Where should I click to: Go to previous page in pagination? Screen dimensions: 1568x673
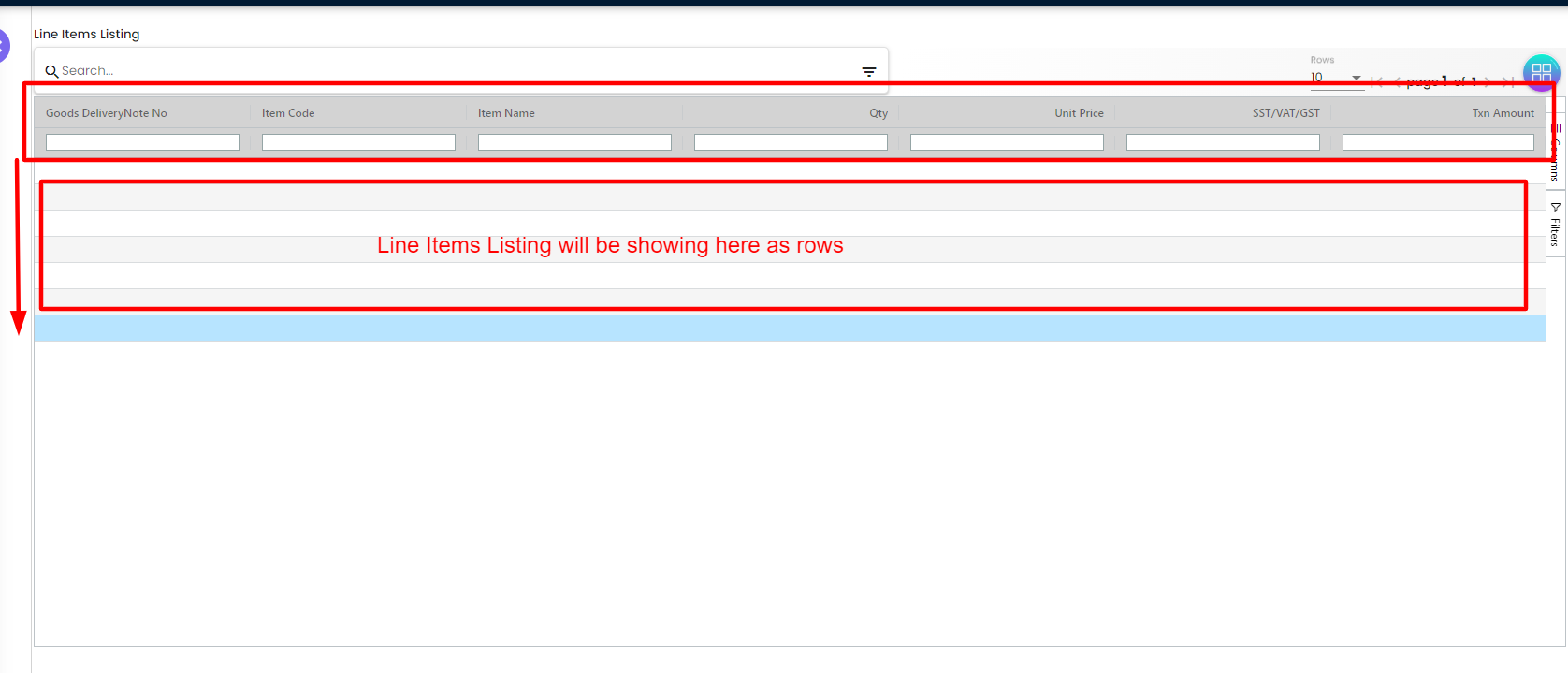pyautogui.click(x=1398, y=82)
